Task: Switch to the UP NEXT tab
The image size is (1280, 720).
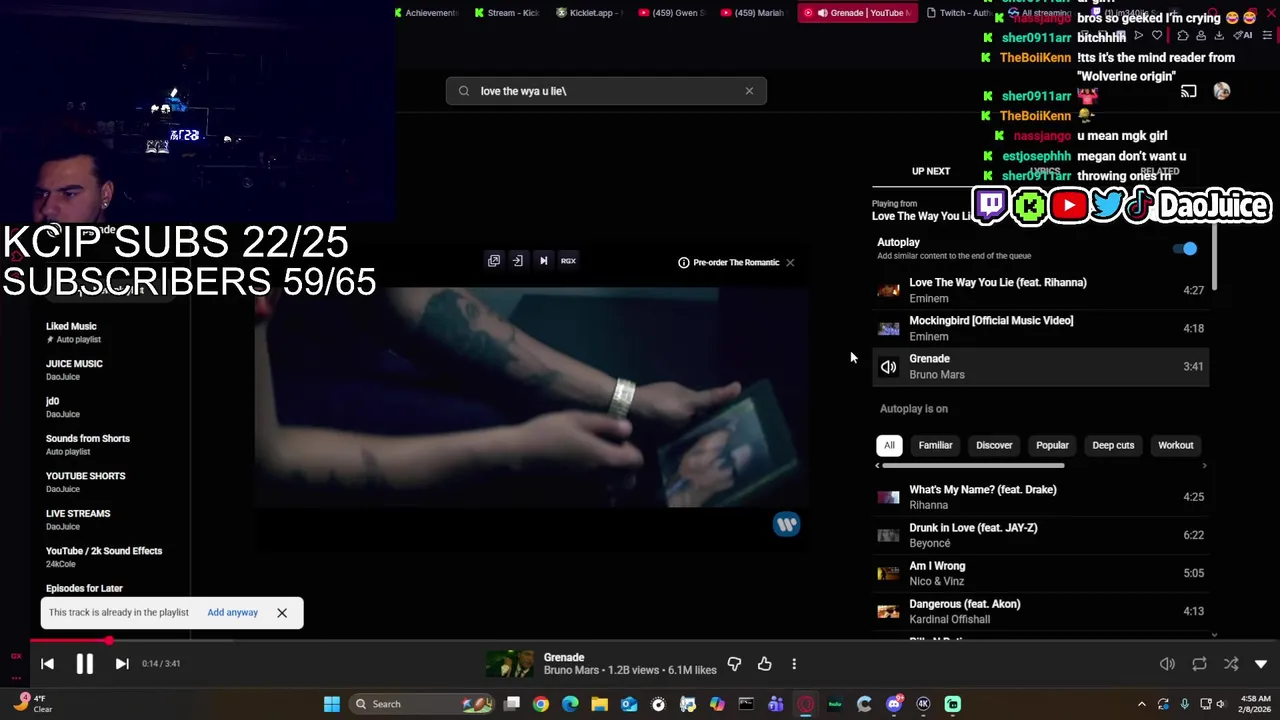Action: click(931, 171)
